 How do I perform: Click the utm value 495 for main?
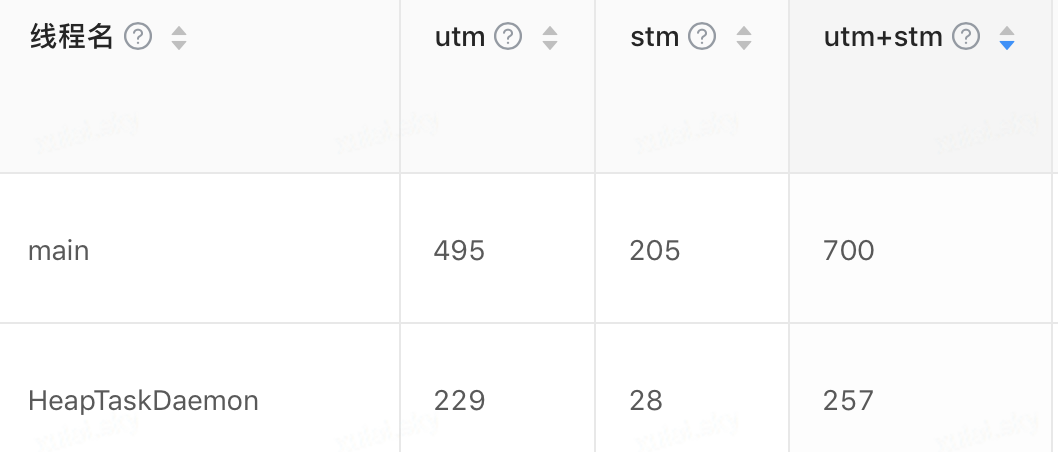pyautogui.click(x=459, y=250)
